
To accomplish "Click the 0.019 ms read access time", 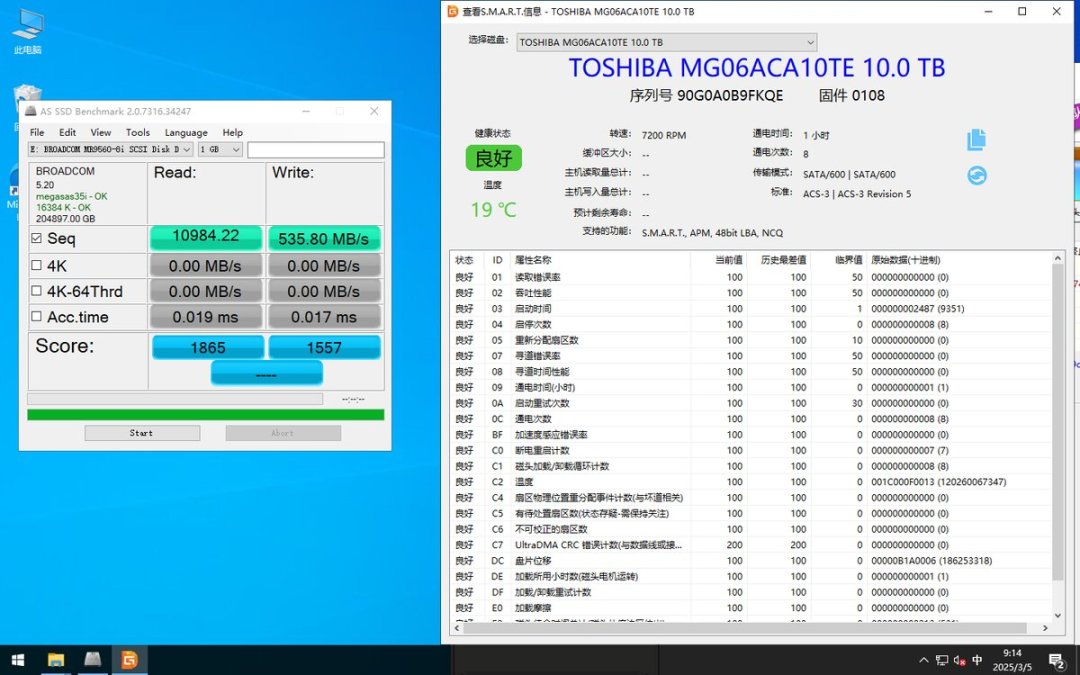I will pyautogui.click(x=205, y=317).
